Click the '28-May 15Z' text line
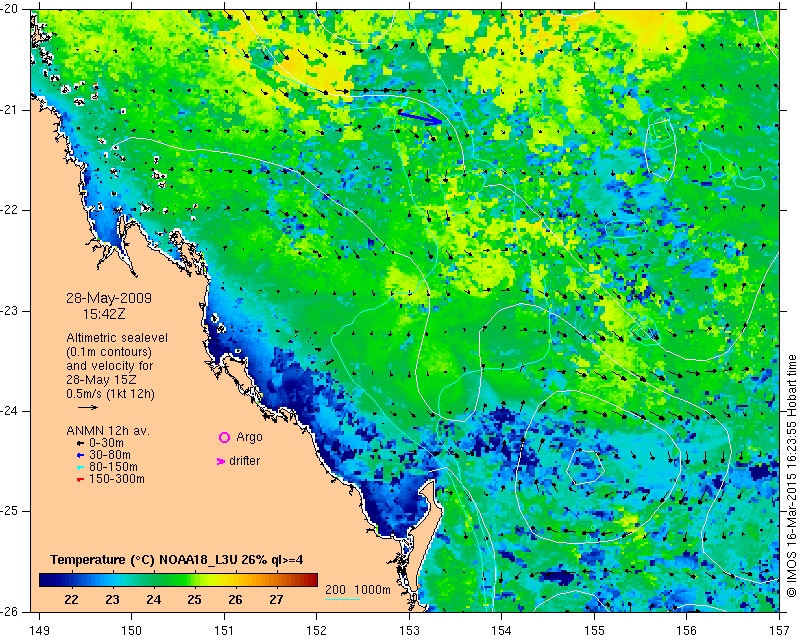The width and height of the screenshot is (800, 640). (x=101, y=380)
